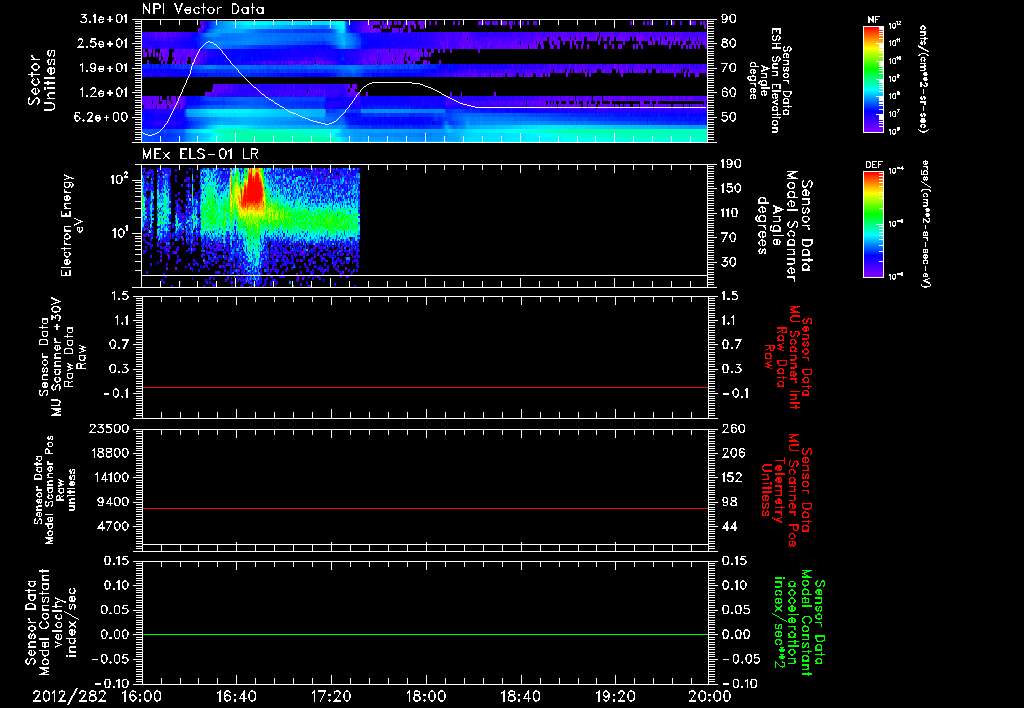Click the 4700 scanner position tick label
Image resolution: width=1024 pixels, height=708 pixels.
(112, 526)
